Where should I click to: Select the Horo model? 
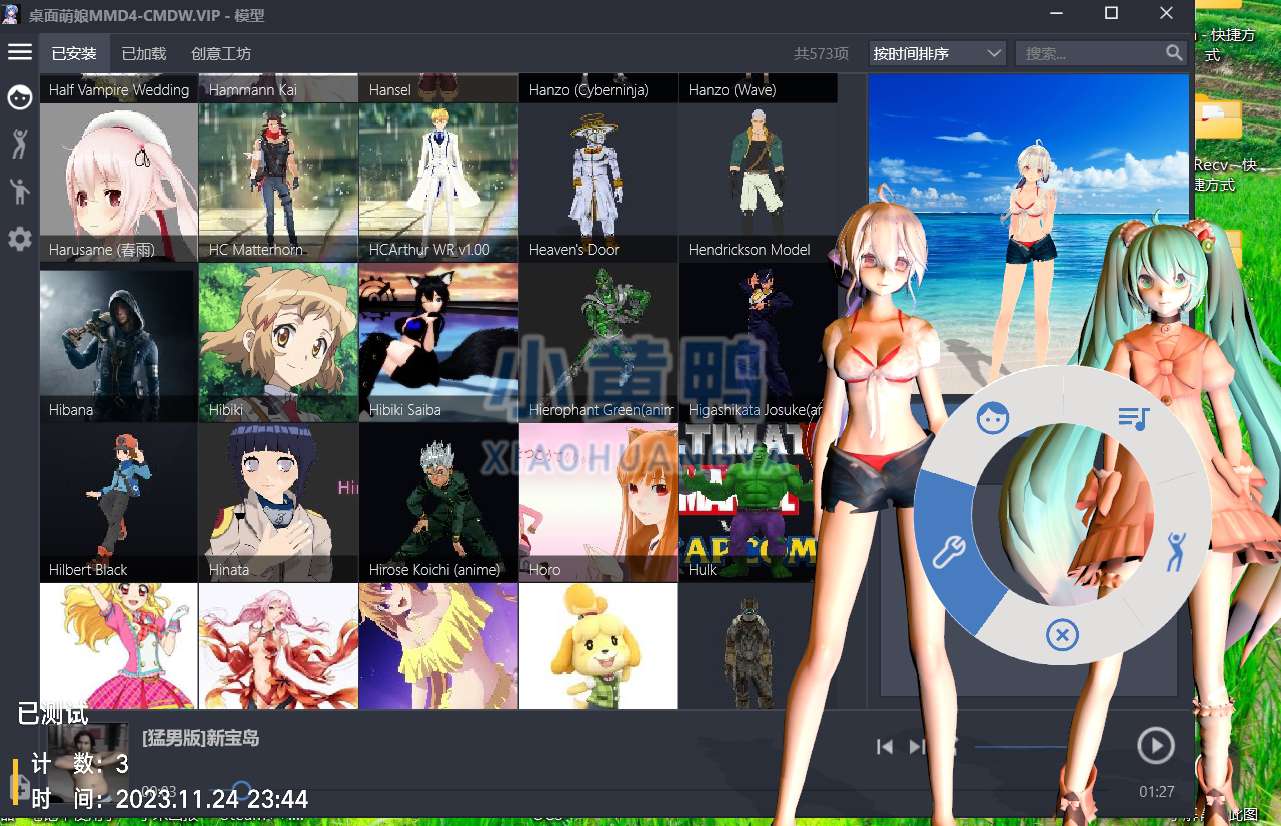click(599, 502)
